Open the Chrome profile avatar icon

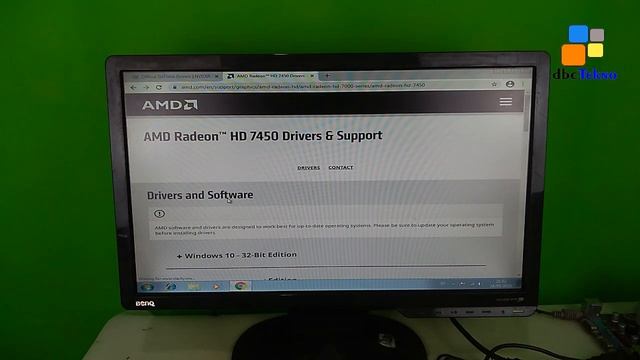(510, 84)
